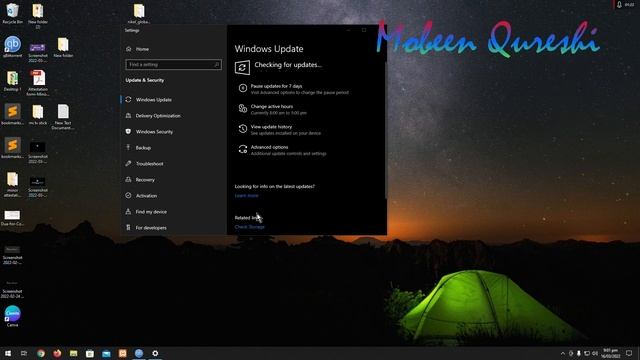Show hidden system tray icons
Image resolution: width=640 pixels, height=360 pixels.
point(563,353)
